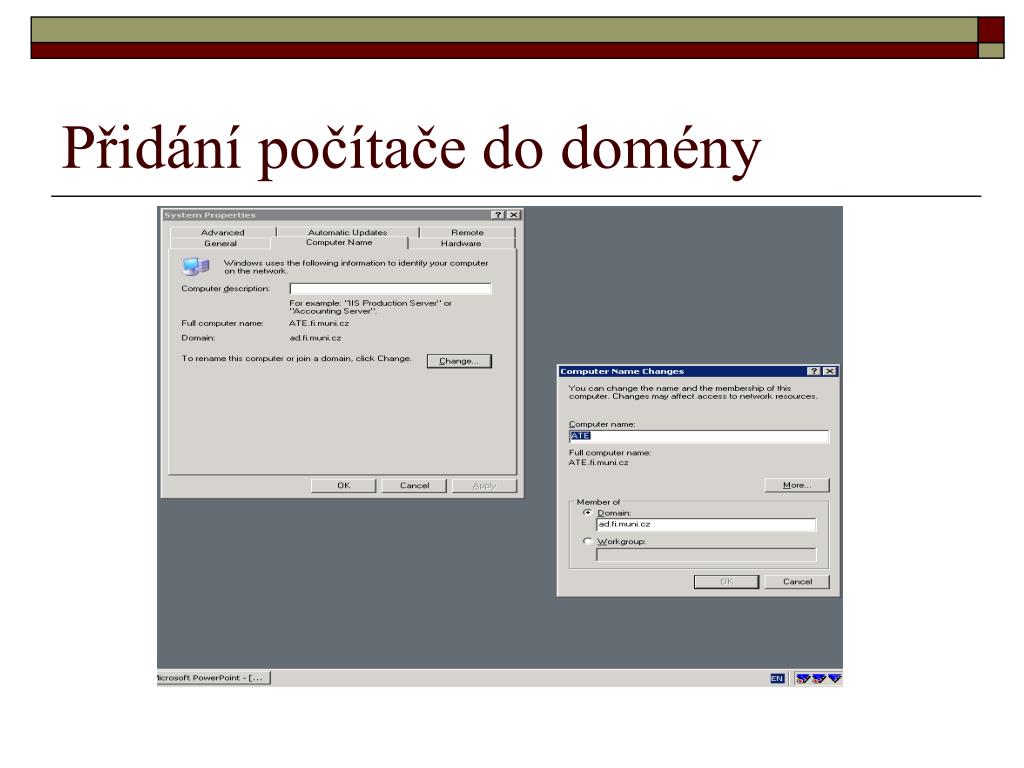This screenshot has width=1024, height=768.
Task: Select the General tab
Action: pos(220,244)
